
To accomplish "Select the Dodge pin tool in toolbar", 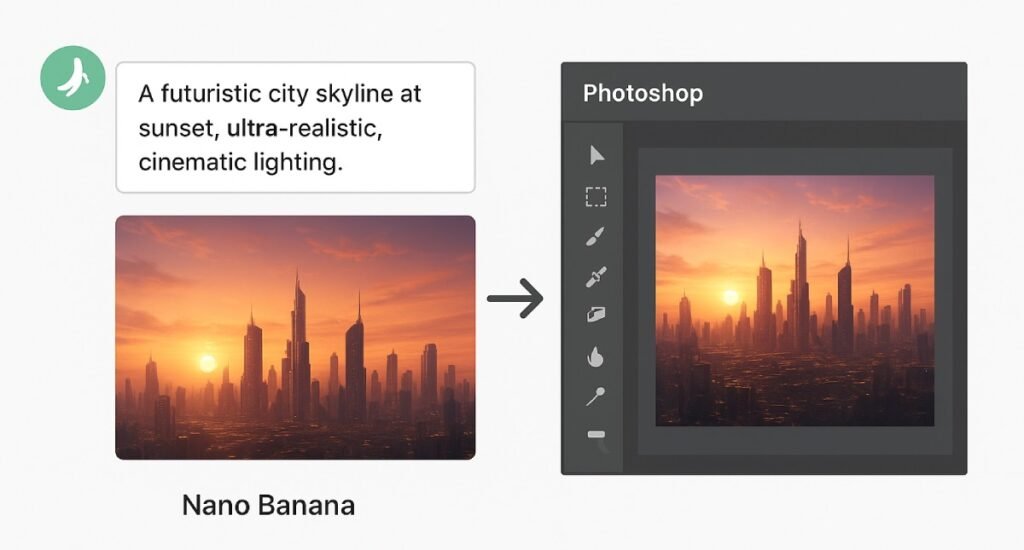I will coord(595,396).
